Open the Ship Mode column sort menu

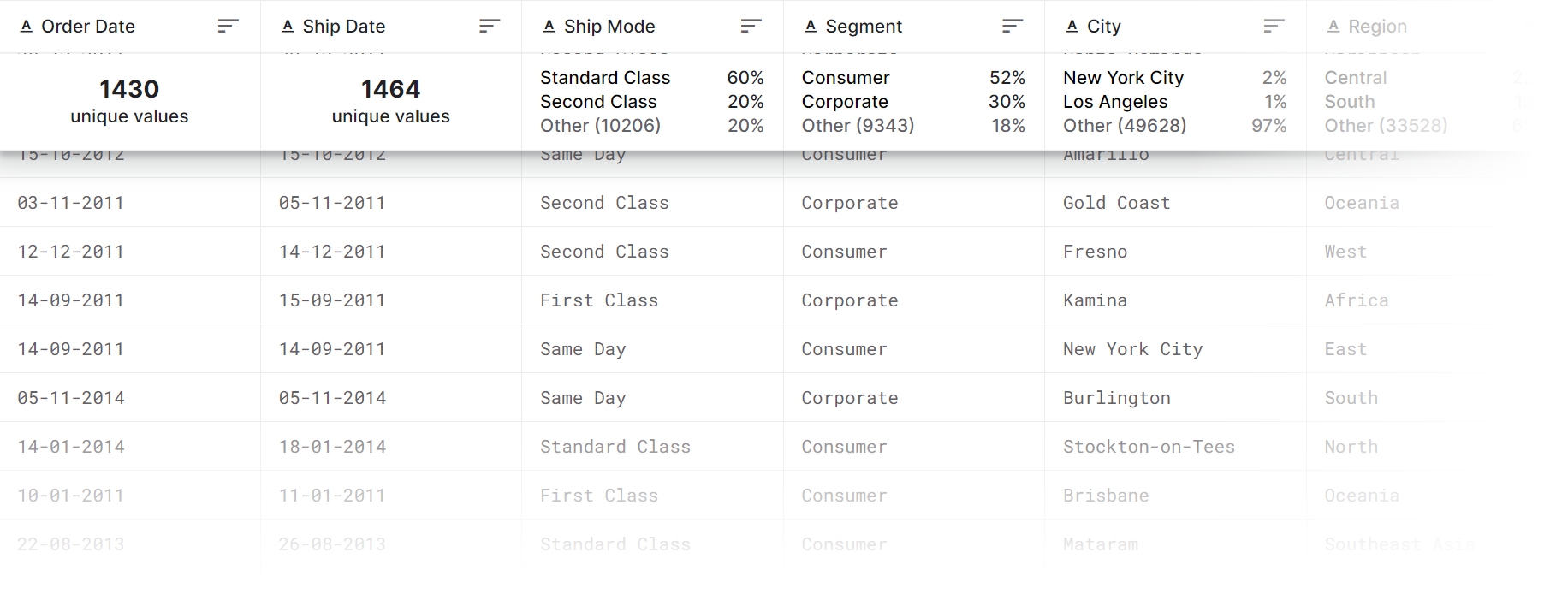click(751, 27)
